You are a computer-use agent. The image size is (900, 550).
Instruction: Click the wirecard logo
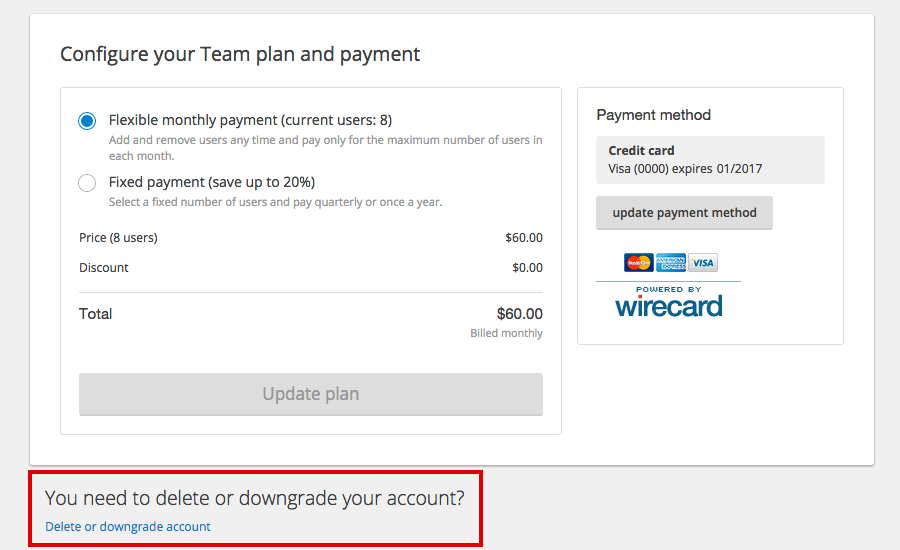(669, 306)
